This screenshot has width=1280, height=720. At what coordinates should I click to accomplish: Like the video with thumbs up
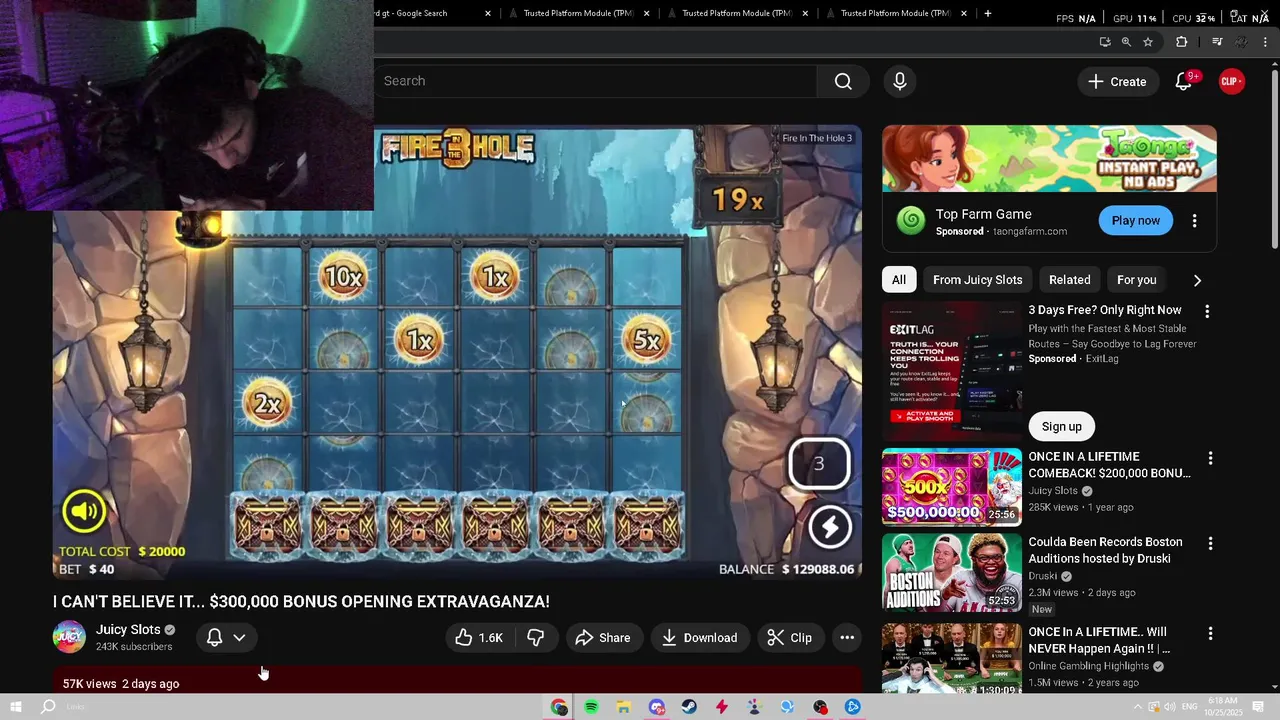click(479, 638)
